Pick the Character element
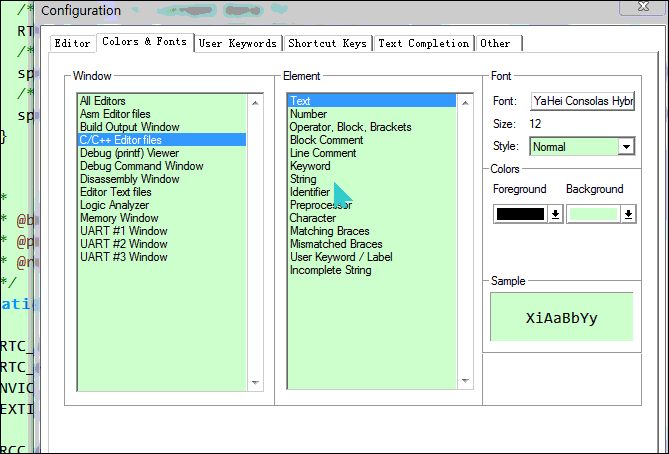669x454 pixels. point(372,218)
